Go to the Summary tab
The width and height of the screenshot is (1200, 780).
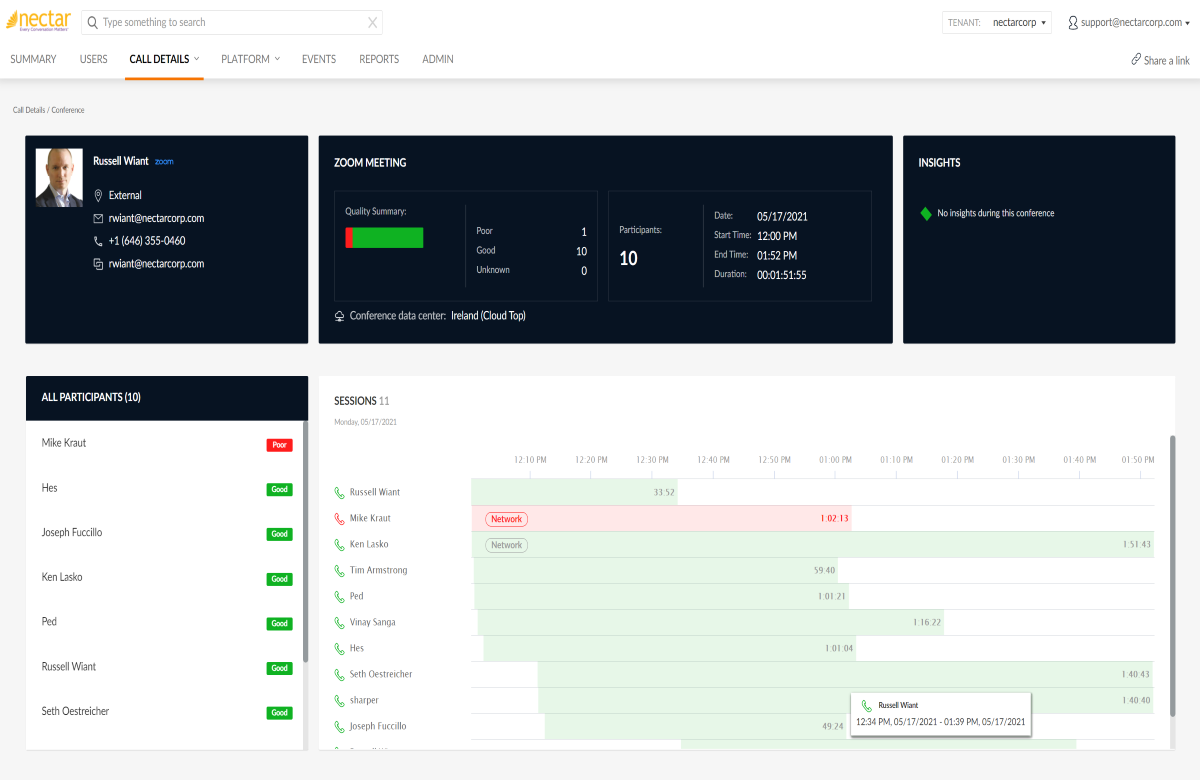[x=33, y=59]
